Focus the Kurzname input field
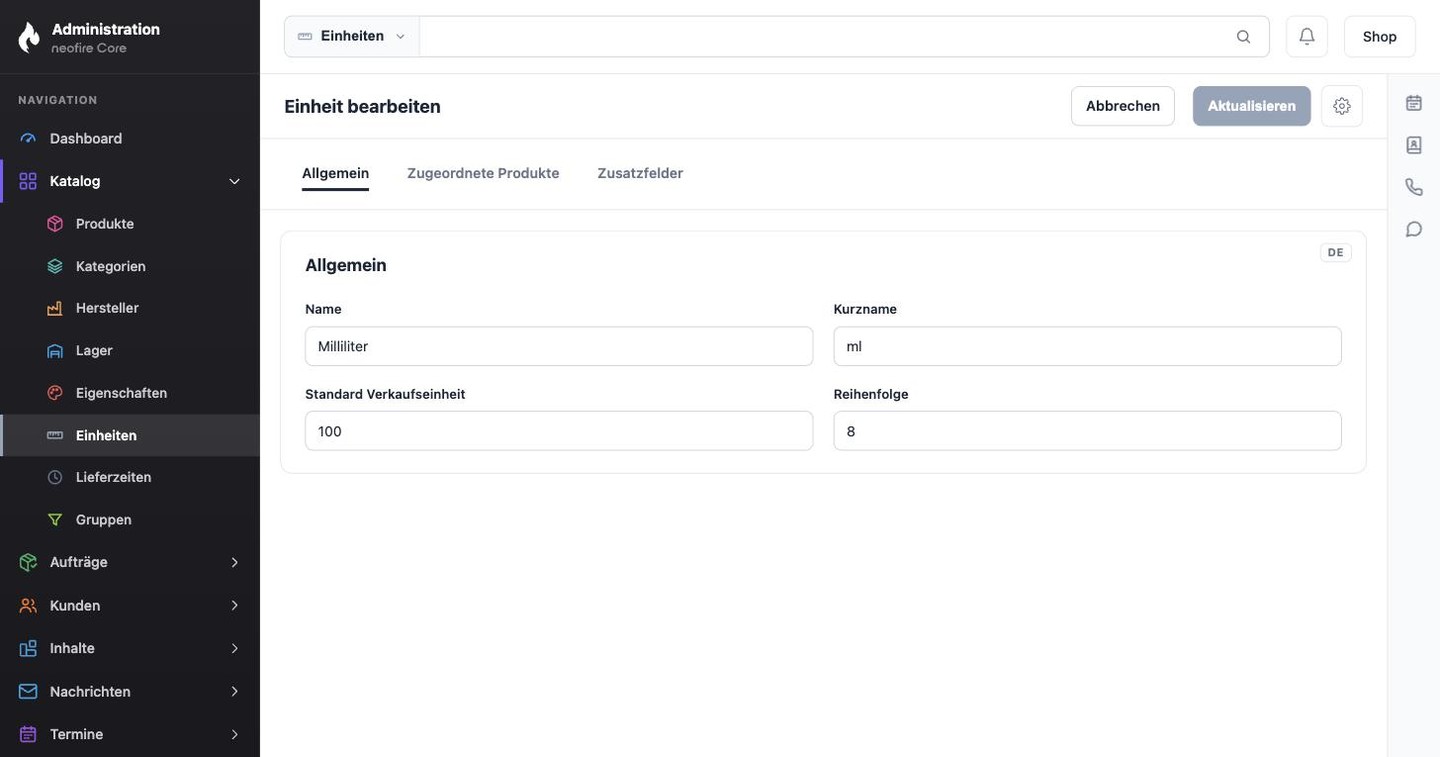This screenshot has width=1440, height=757. [1088, 346]
